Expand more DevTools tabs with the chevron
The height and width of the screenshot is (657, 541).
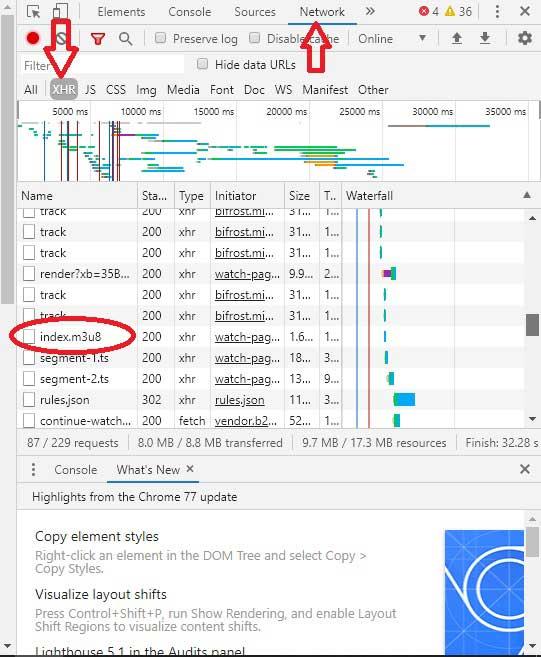click(x=370, y=11)
